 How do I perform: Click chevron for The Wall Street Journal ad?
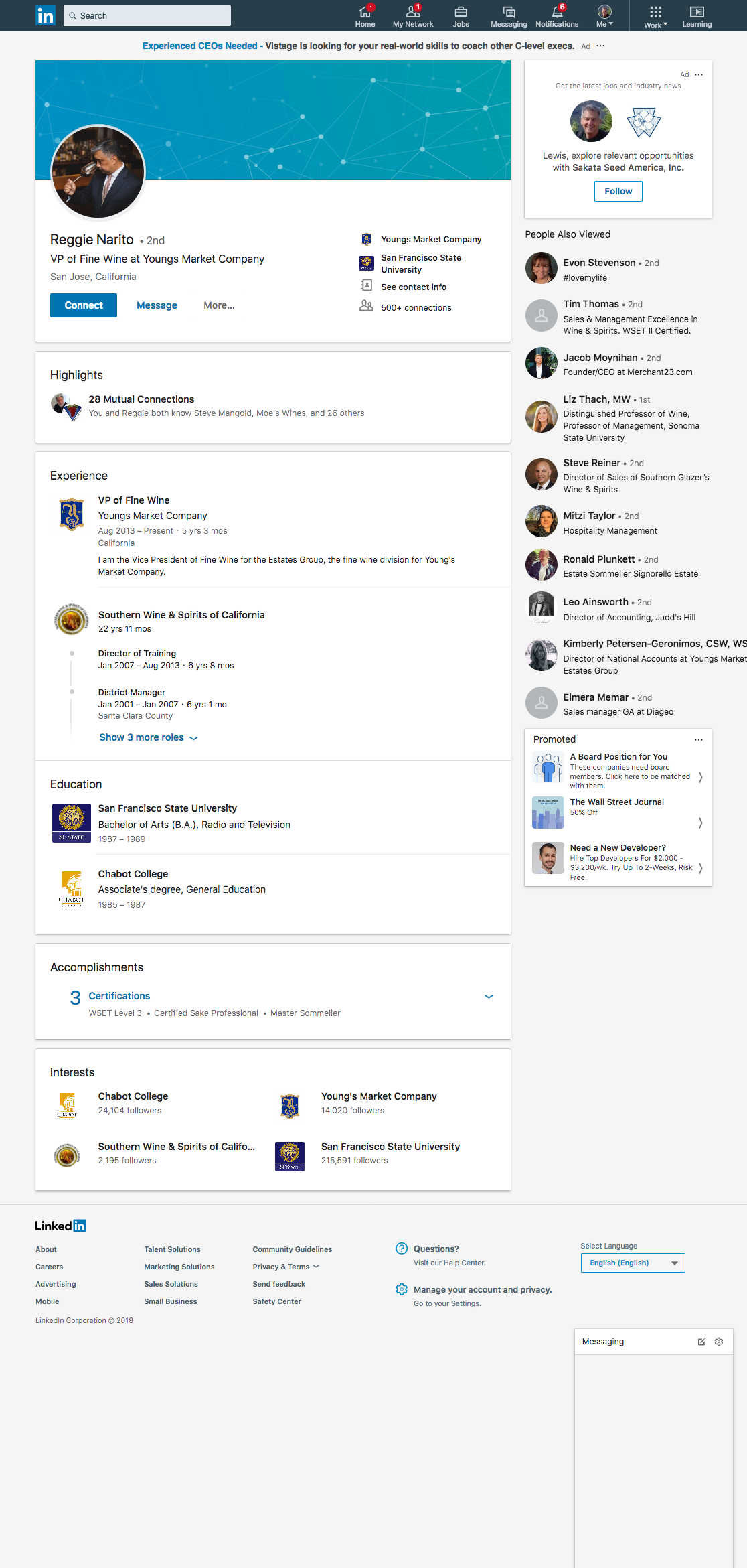(x=700, y=823)
